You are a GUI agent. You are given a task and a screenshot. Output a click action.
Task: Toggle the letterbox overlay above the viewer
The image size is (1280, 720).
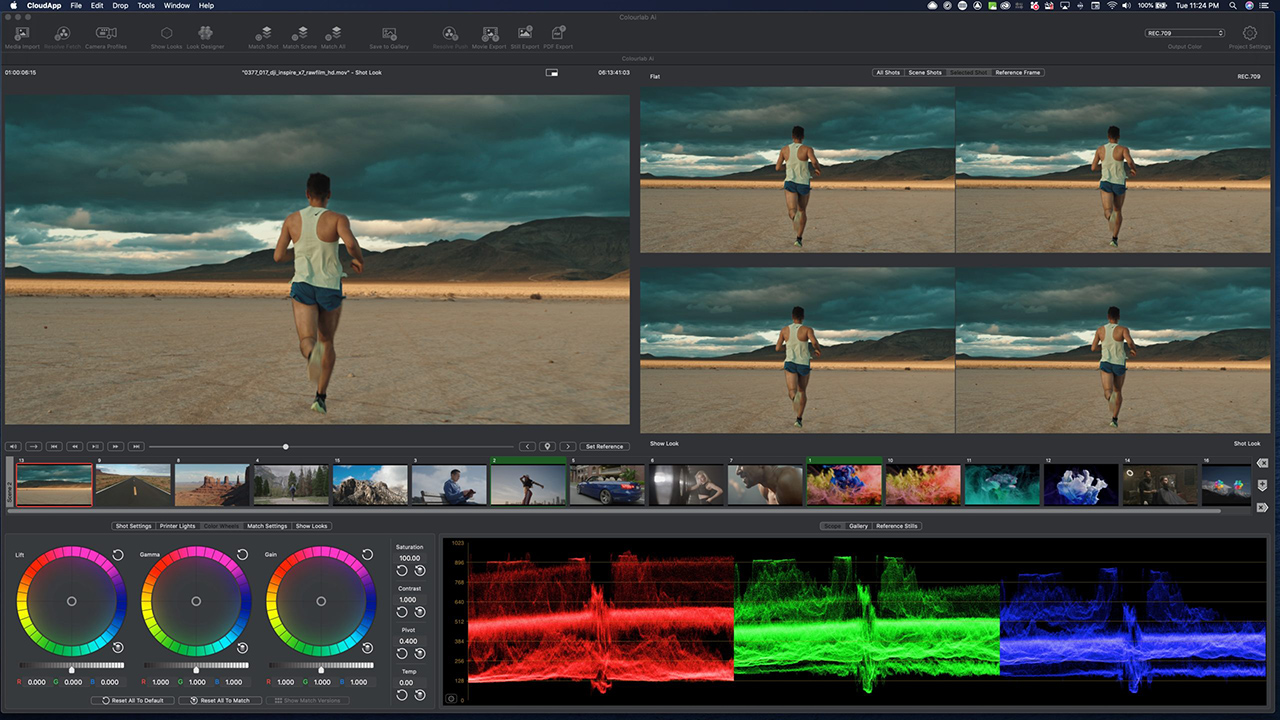(551, 72)
